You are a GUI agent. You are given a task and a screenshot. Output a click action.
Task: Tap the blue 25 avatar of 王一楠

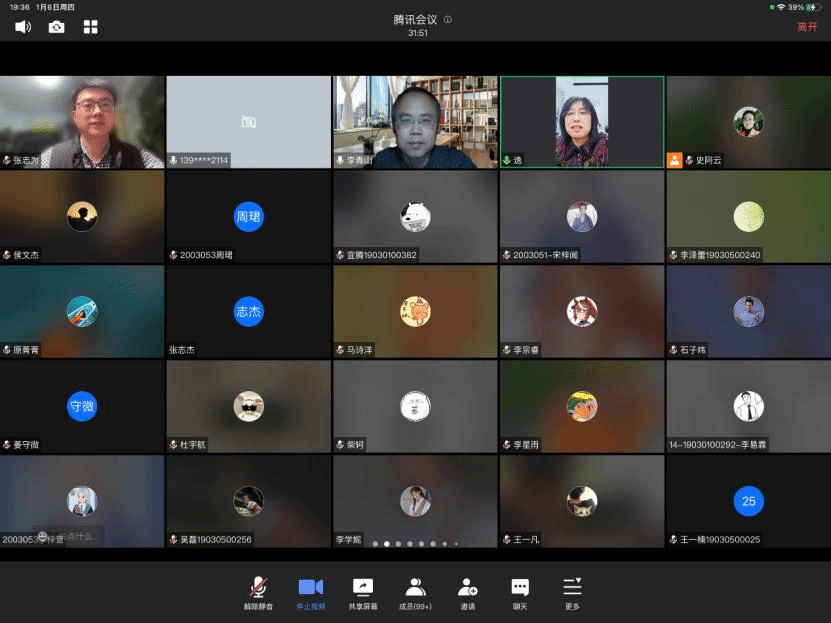click(748, 501)
